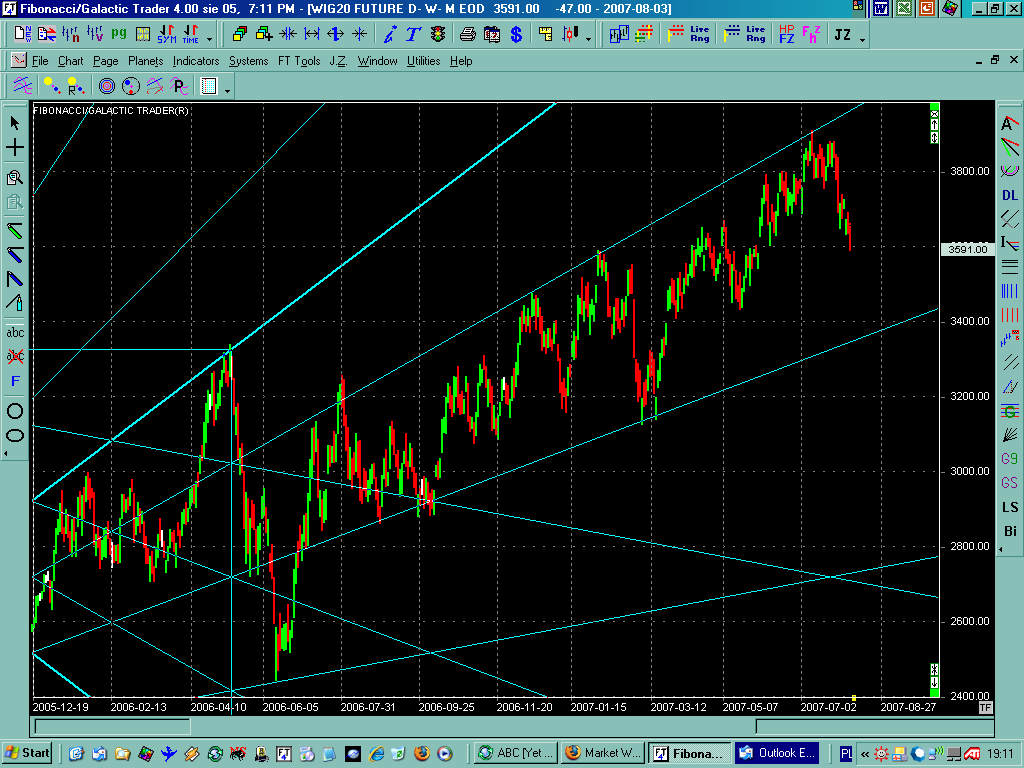Image resolution: width=1024 pixels, height=768 pixels.
Task: Open Help menu
Action: [461, 61]
